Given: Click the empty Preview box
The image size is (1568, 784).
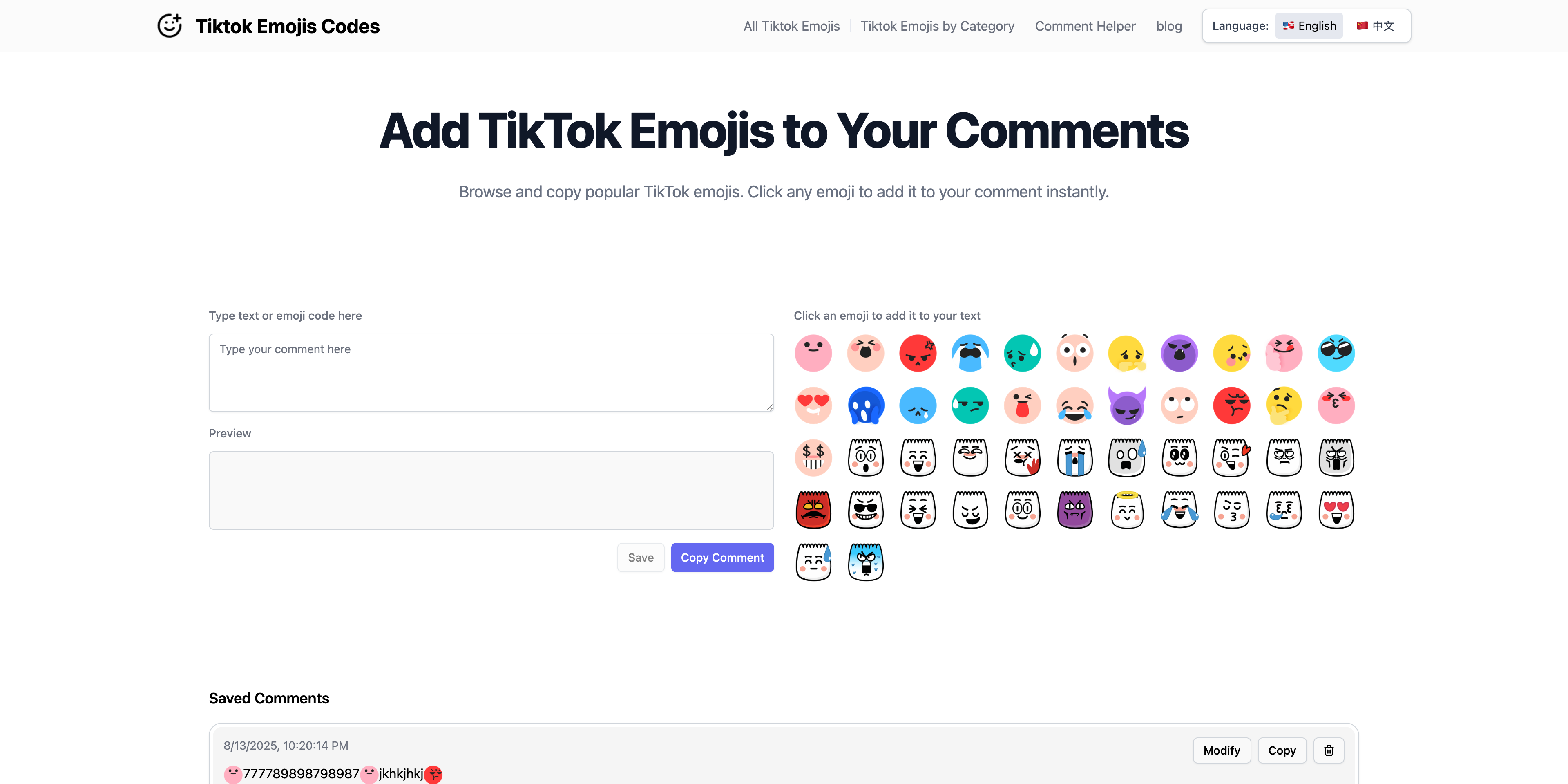Looking at the screenshot, I should (x=491, y=491).
